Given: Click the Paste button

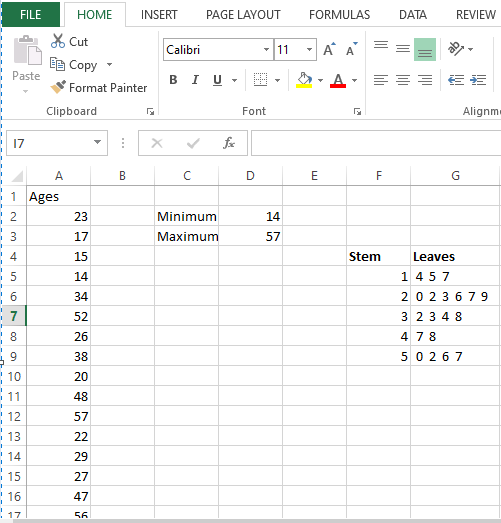Looking at the screenshot, I should coord(26,64).
